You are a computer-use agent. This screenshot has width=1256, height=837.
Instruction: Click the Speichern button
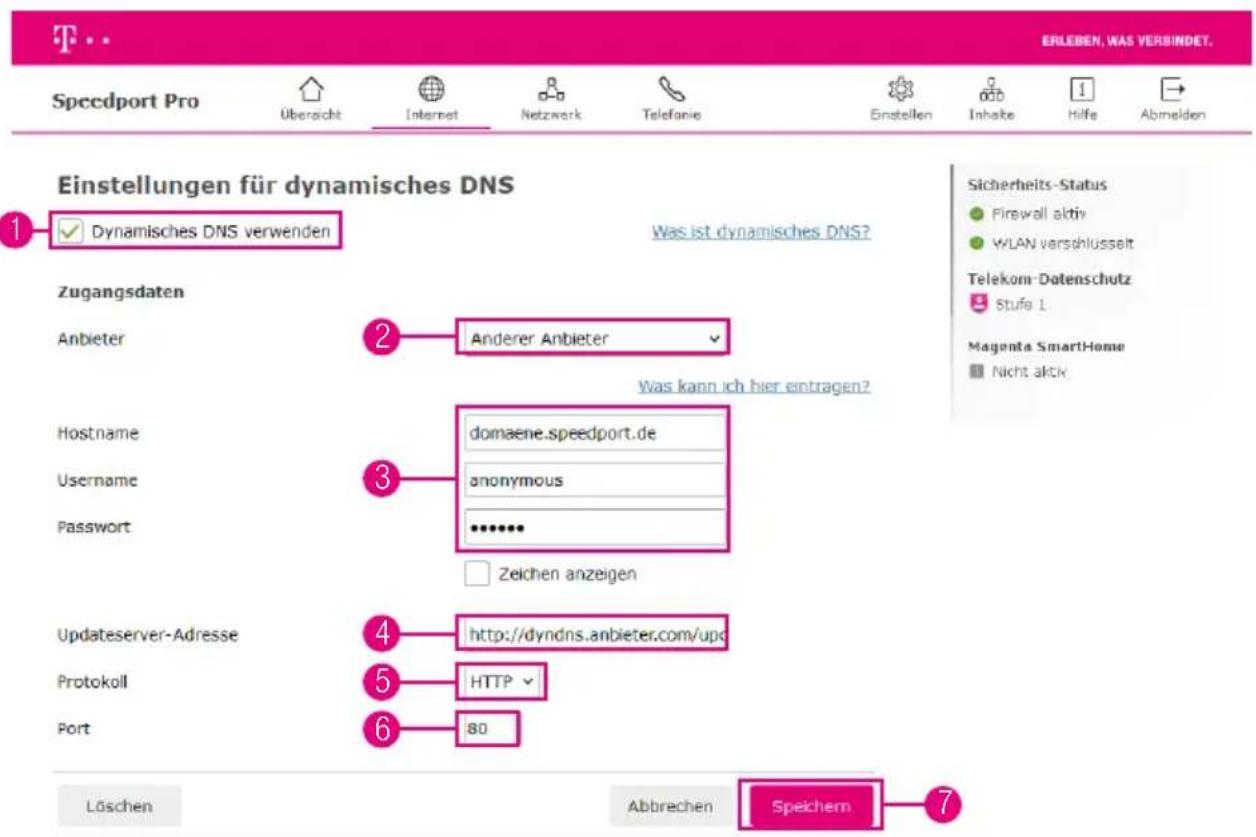tap(811, 806)
